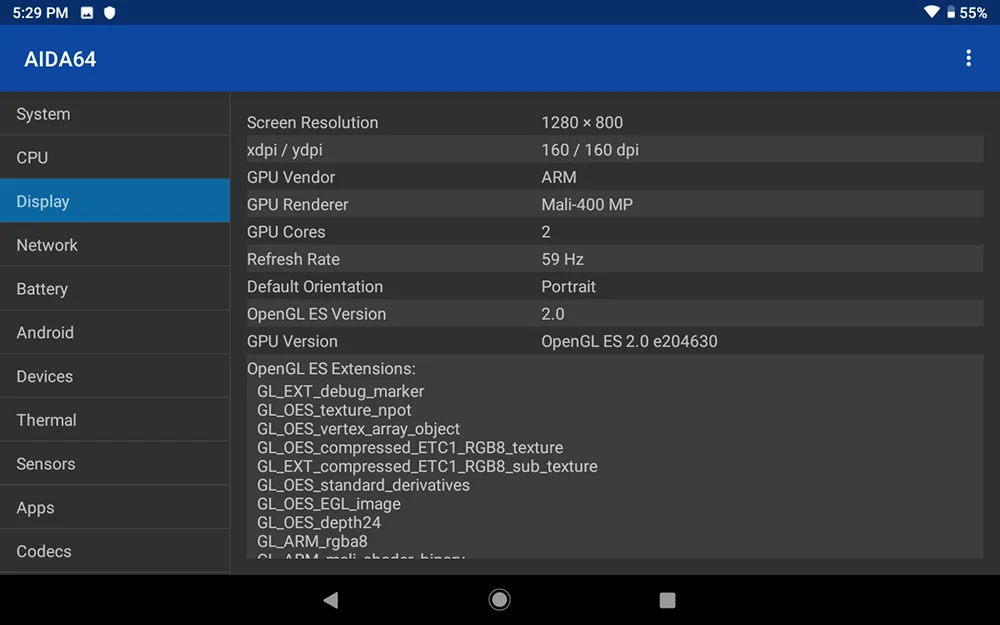Viewport: 1000px width, 625px height.
Task: Tap the Android home circle button
Action: pyautogui.click(x=499, y=599)
